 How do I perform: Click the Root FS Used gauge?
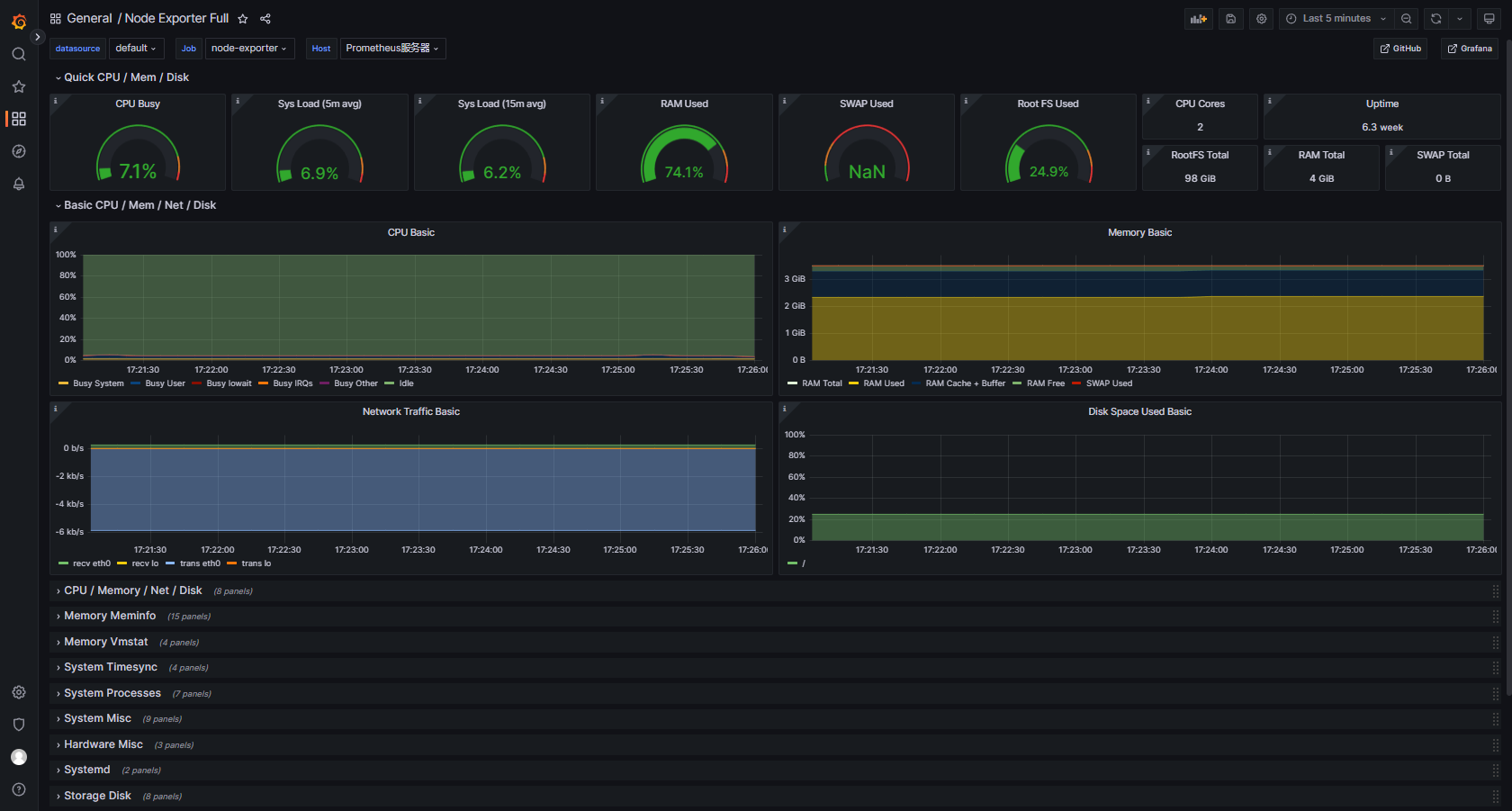pos(1048,154)
